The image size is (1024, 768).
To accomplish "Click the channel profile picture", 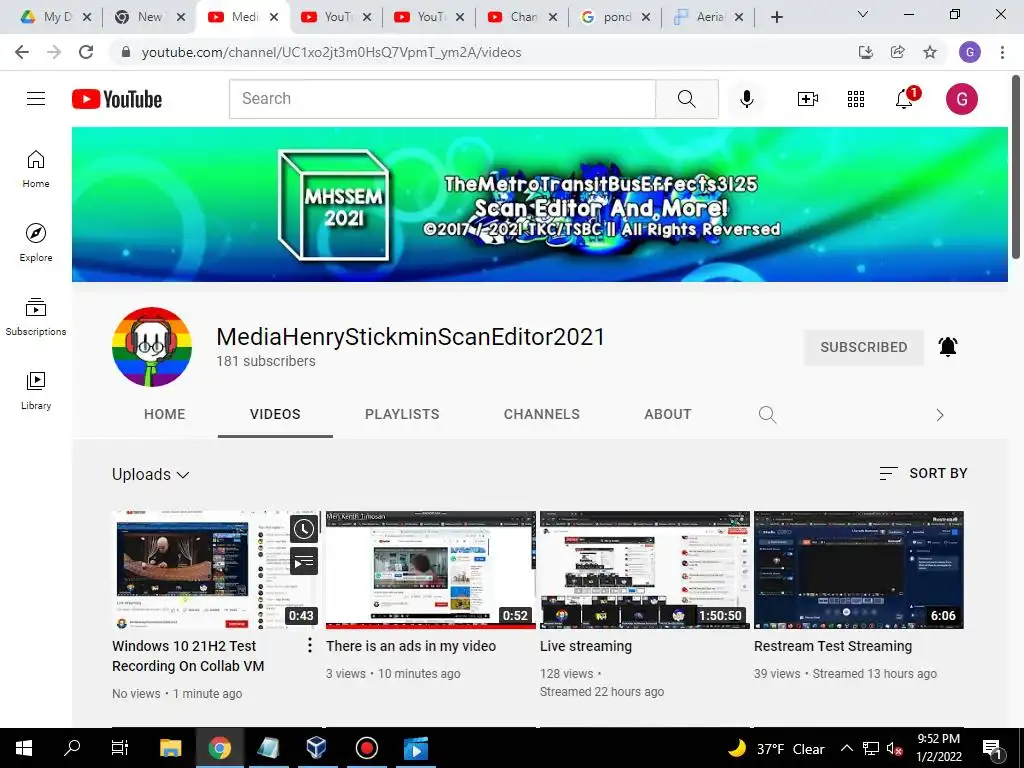I will tap(152, 347).
